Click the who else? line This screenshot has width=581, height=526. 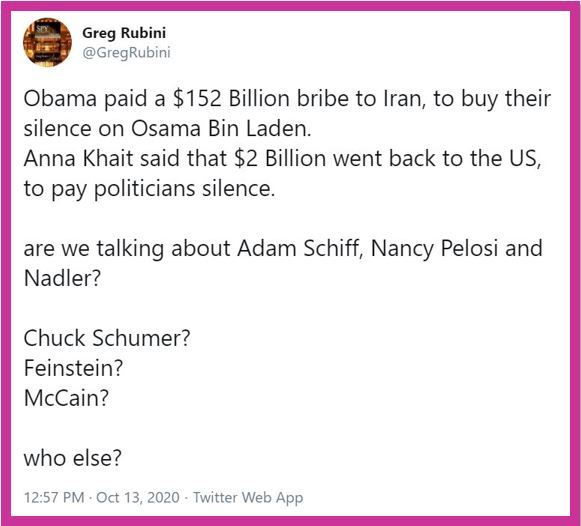pos(73,458)
